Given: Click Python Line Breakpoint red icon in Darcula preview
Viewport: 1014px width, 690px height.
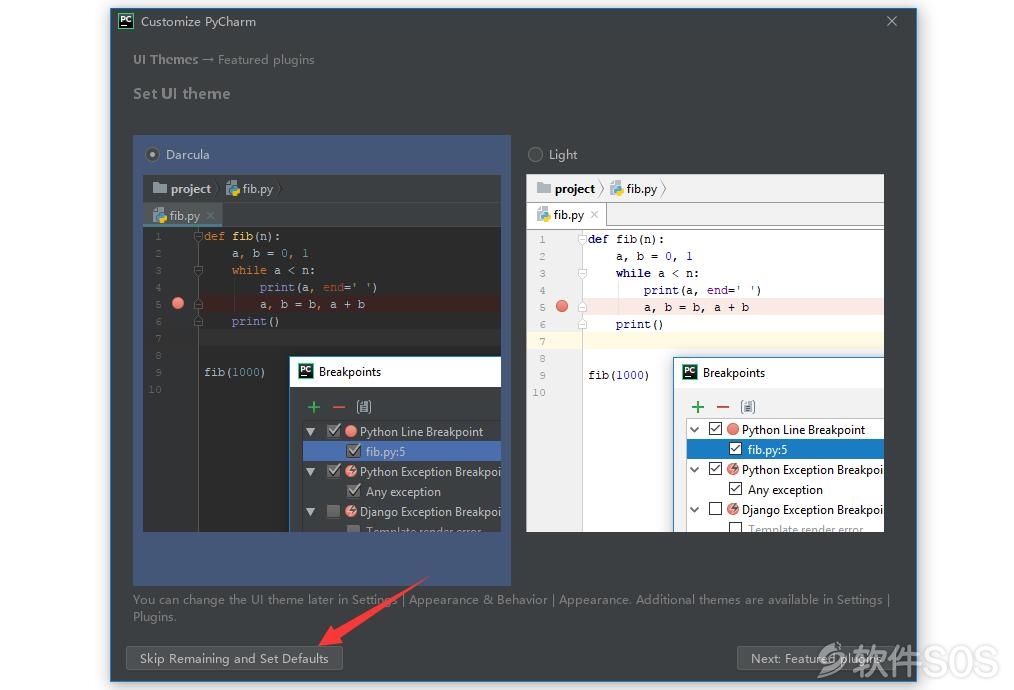Looking at the screenshot, I should (351, 431).
